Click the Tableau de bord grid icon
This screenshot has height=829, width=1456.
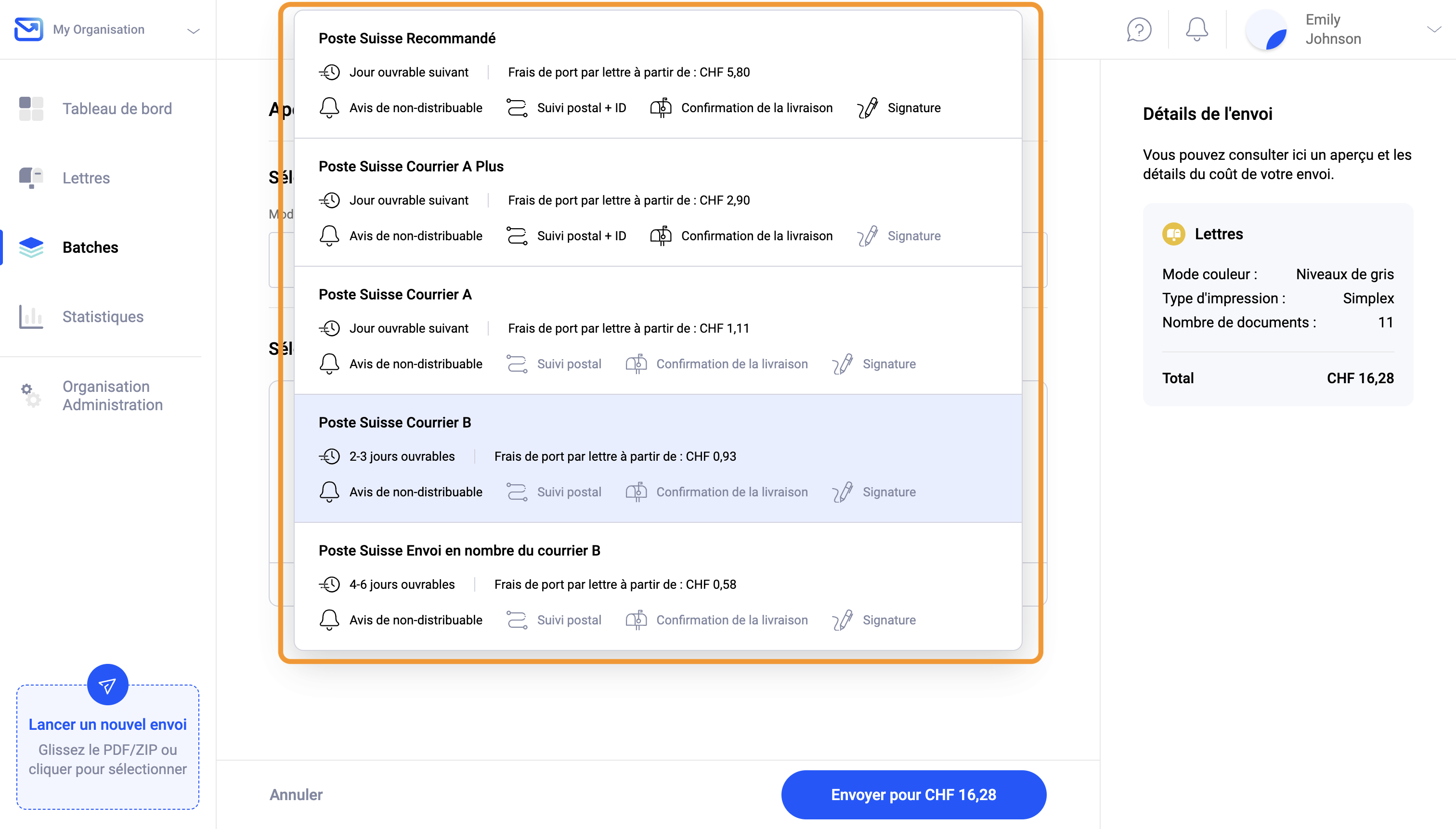pyautogui.click(x=31, y=109)
